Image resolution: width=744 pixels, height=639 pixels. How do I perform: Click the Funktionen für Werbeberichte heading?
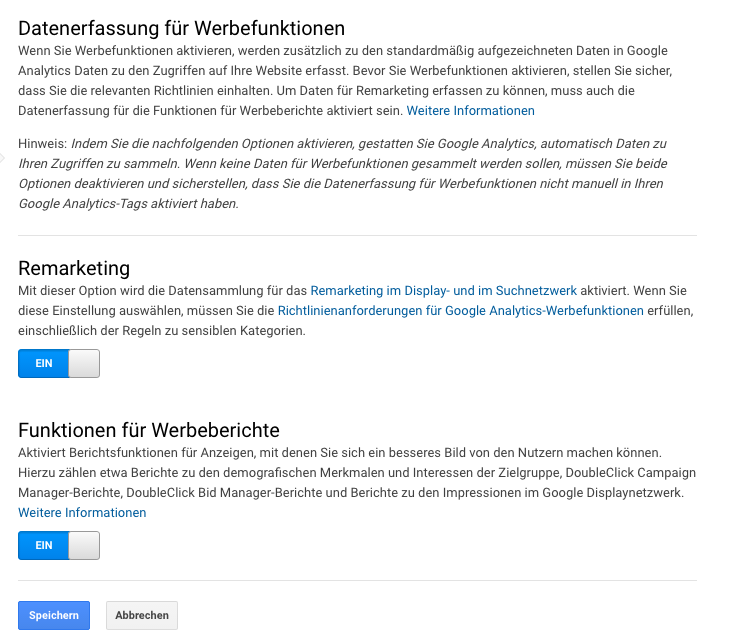click(x=149, y=430)
